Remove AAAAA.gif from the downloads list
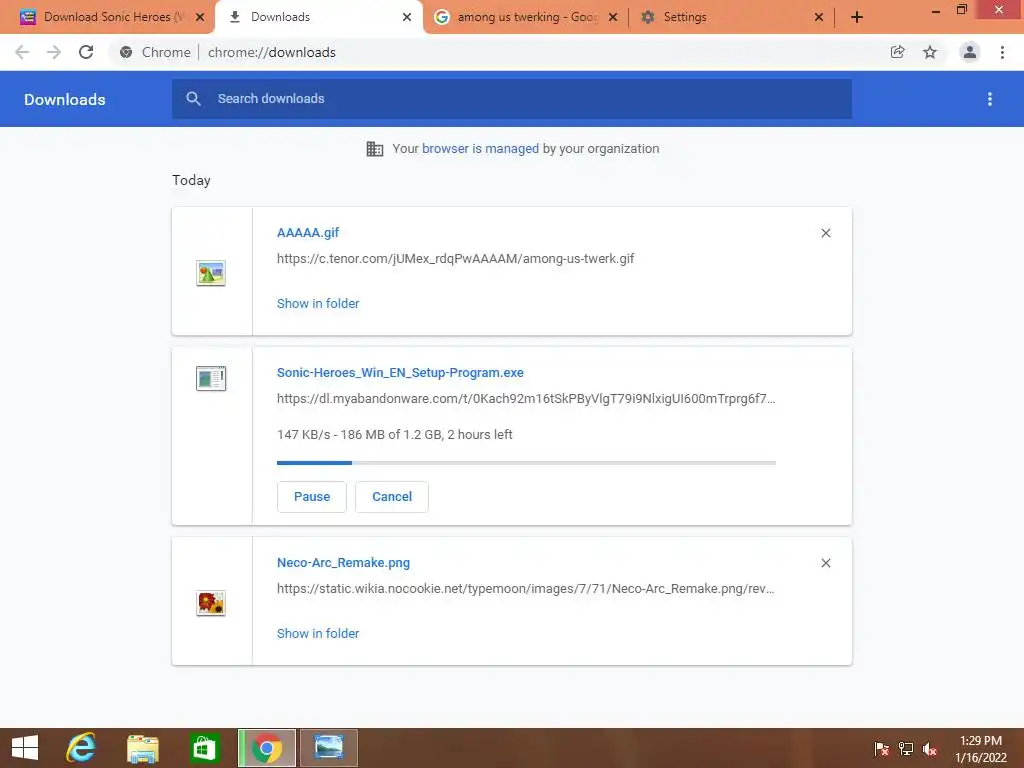The height and width of the screenshot is (768, 1024). click(x=825, y=233)
